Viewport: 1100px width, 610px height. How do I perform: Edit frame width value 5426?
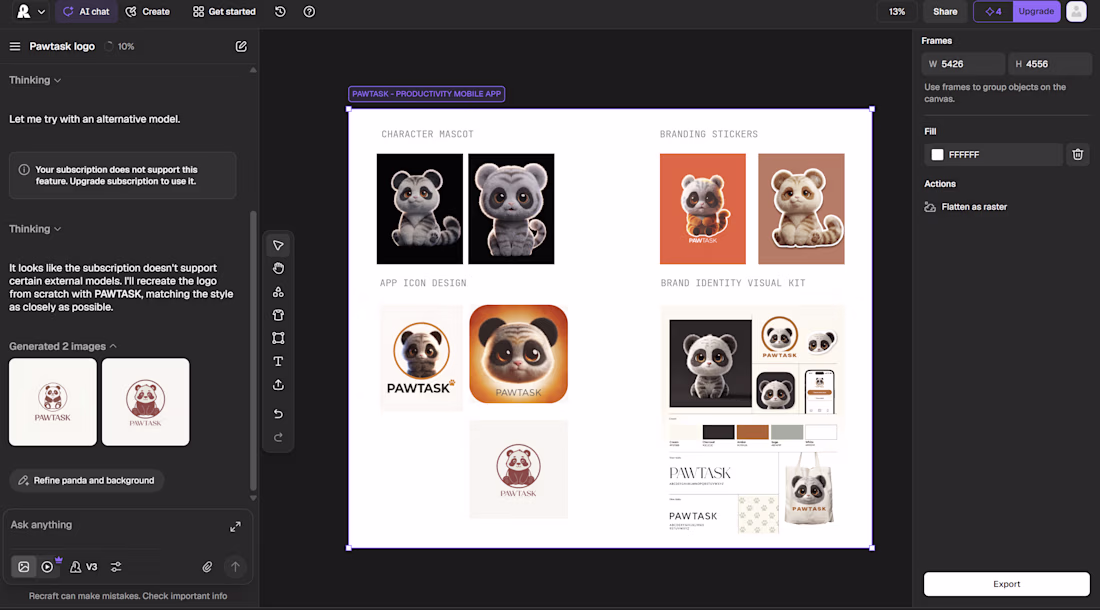(962, 64)
